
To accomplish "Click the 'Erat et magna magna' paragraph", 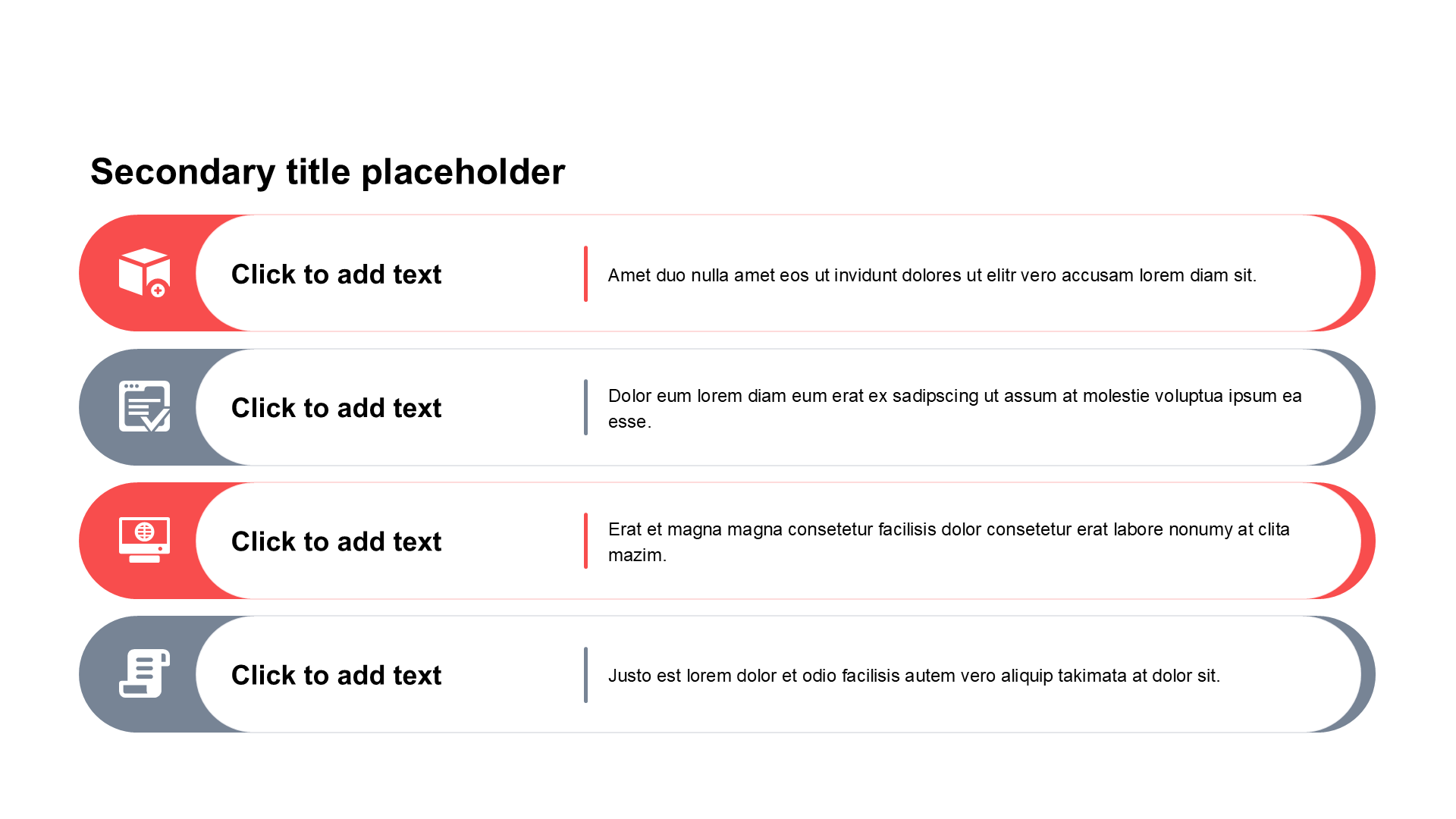I will [949, 541].
